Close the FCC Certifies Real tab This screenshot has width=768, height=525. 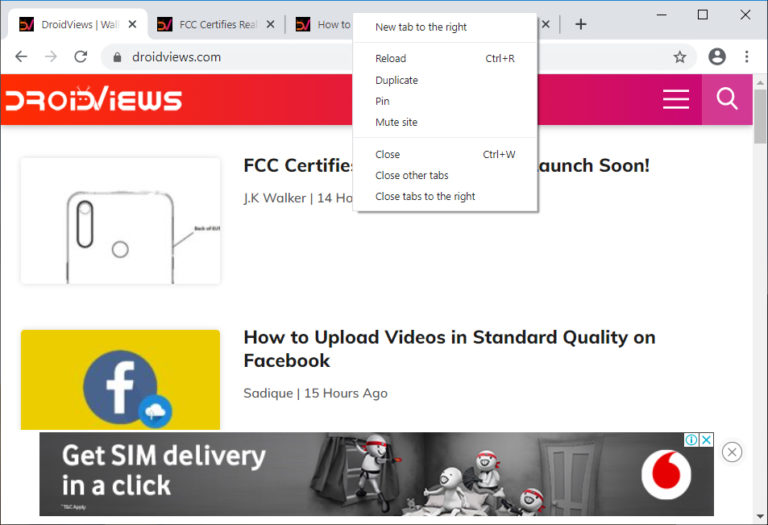pos(270,24)
